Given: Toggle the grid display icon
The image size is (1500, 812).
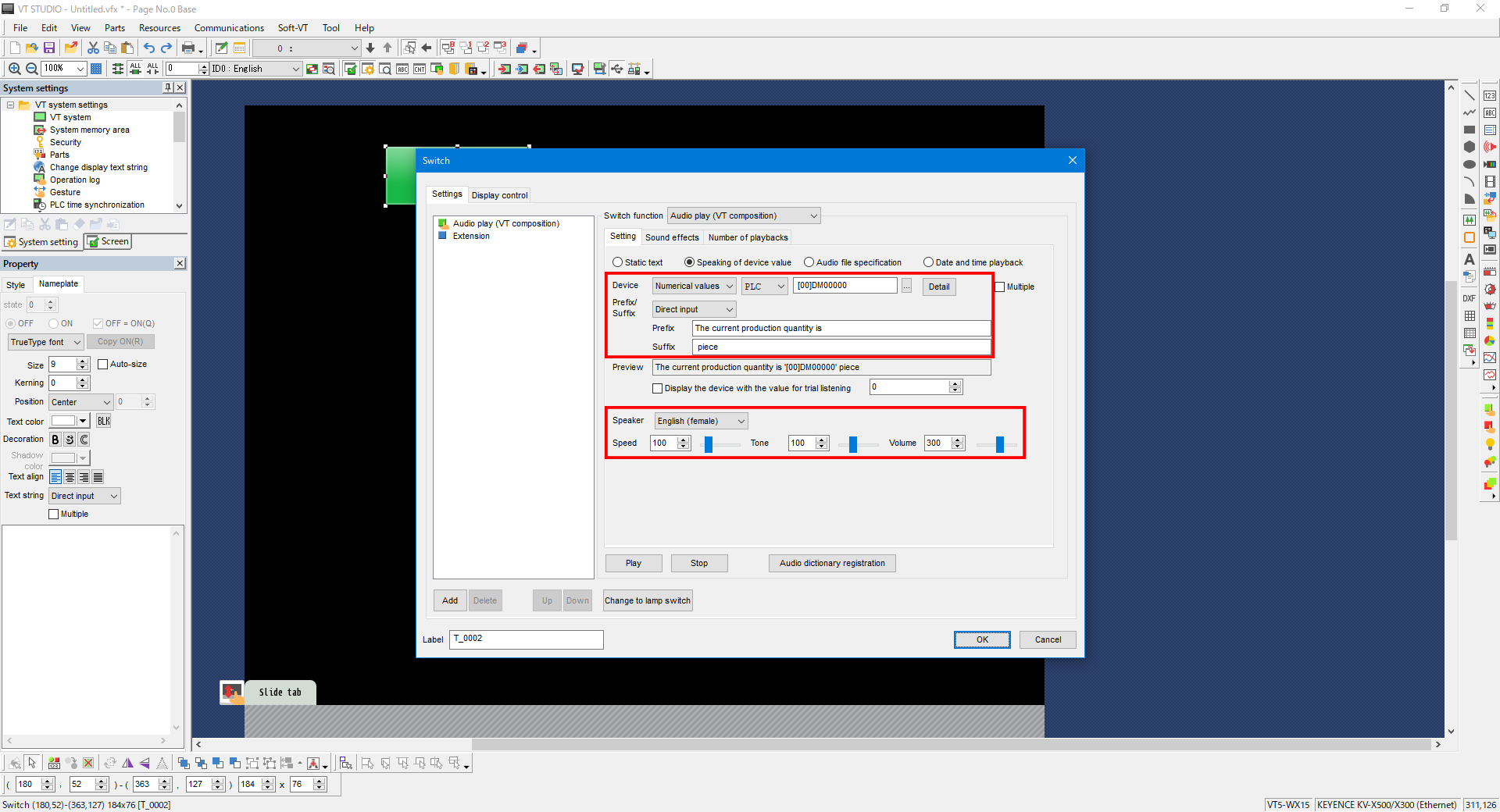Looking at the screenshot, I should pyautogui.click(x=96, y=69).
